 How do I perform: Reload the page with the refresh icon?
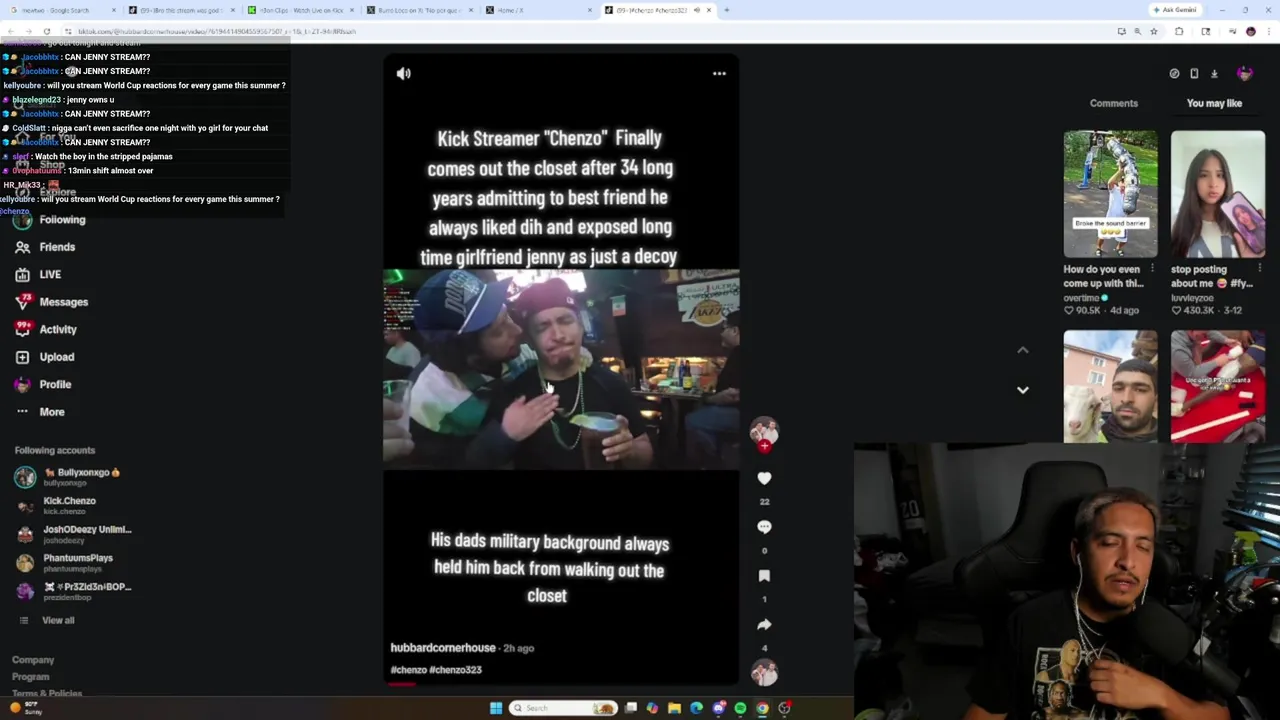pyautogui.click(x=46, y=31)
